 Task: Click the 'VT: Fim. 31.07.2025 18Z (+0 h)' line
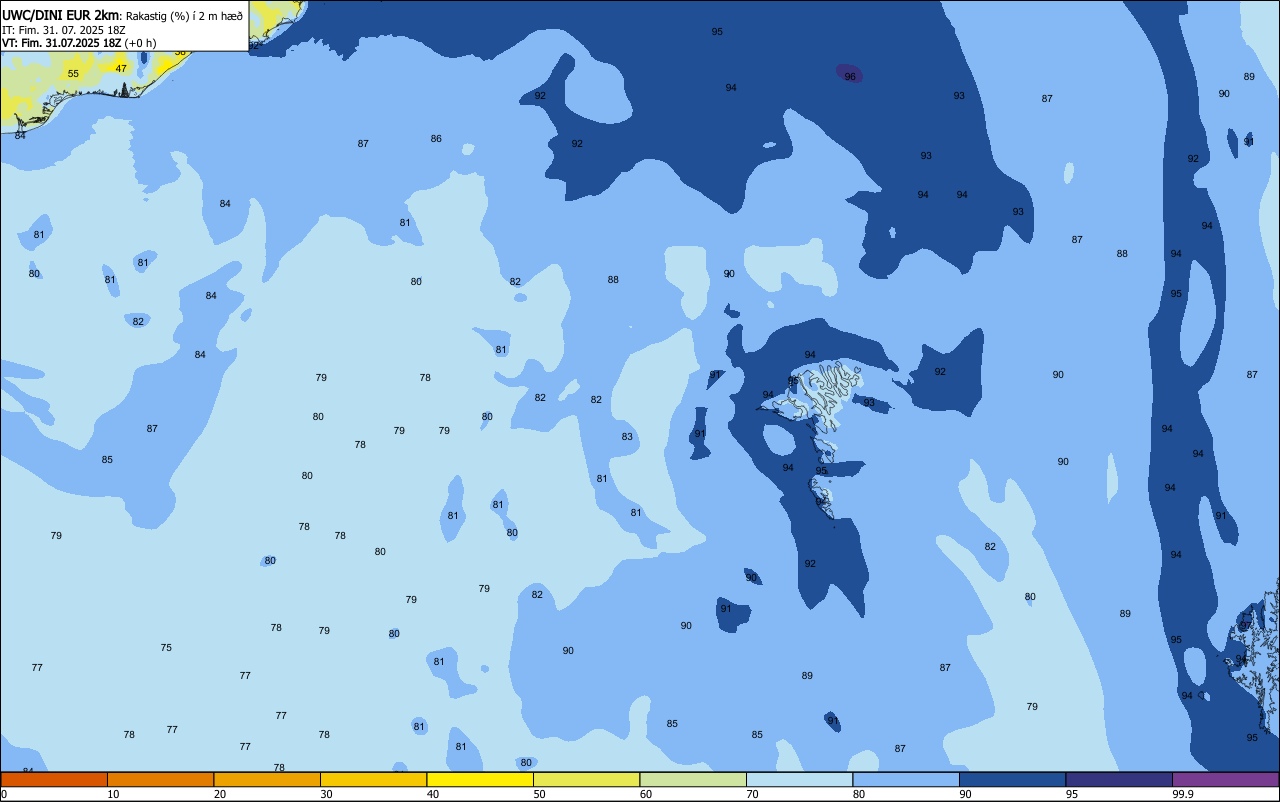(x=79, y=43)
